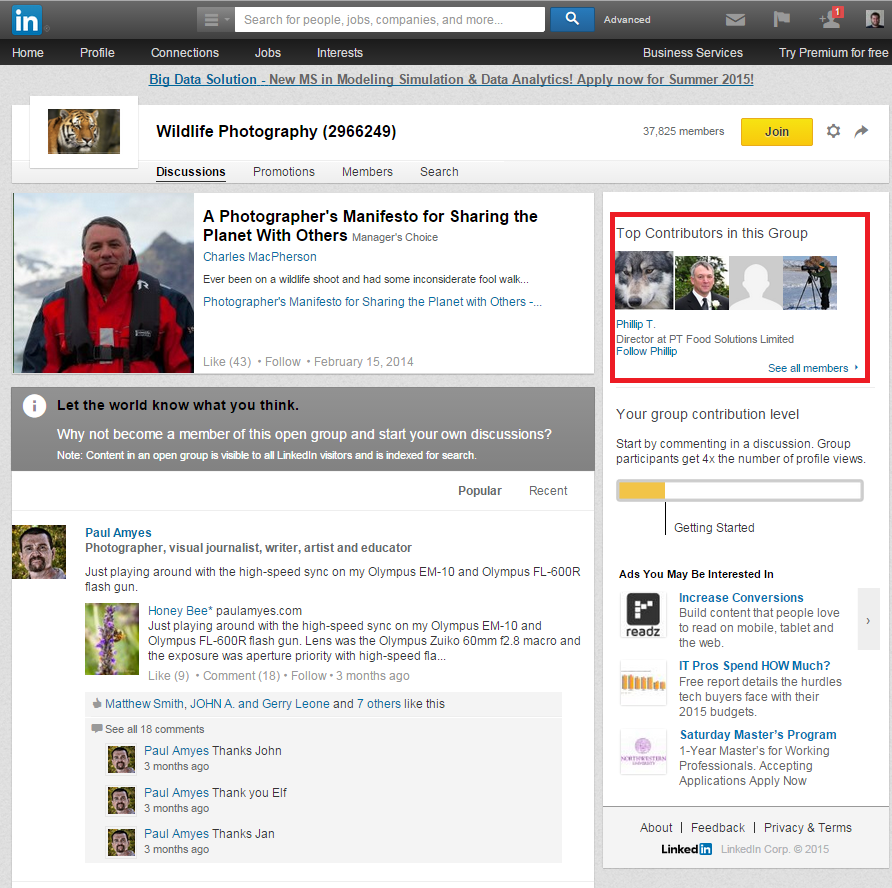Open the readz ad logo

(x=643, y=614)
